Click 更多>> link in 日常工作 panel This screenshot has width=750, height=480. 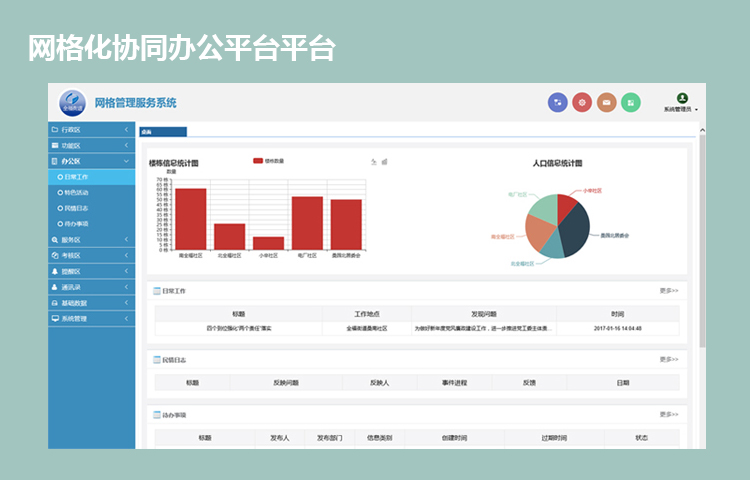pyautogui.click(x=668, y=291)
